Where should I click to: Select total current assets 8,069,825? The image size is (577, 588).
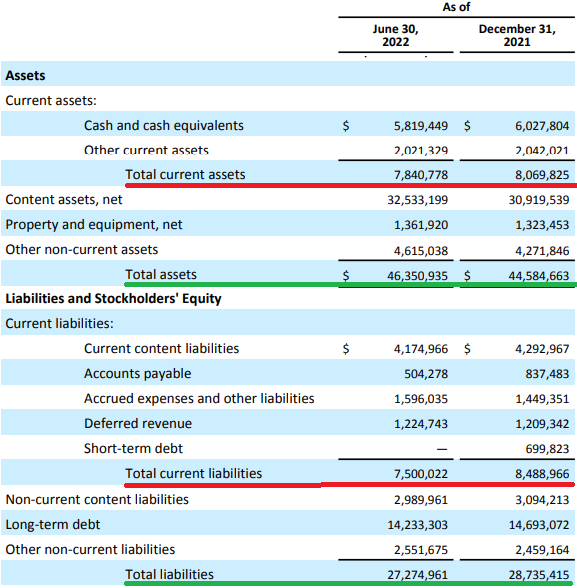point(542,175)
